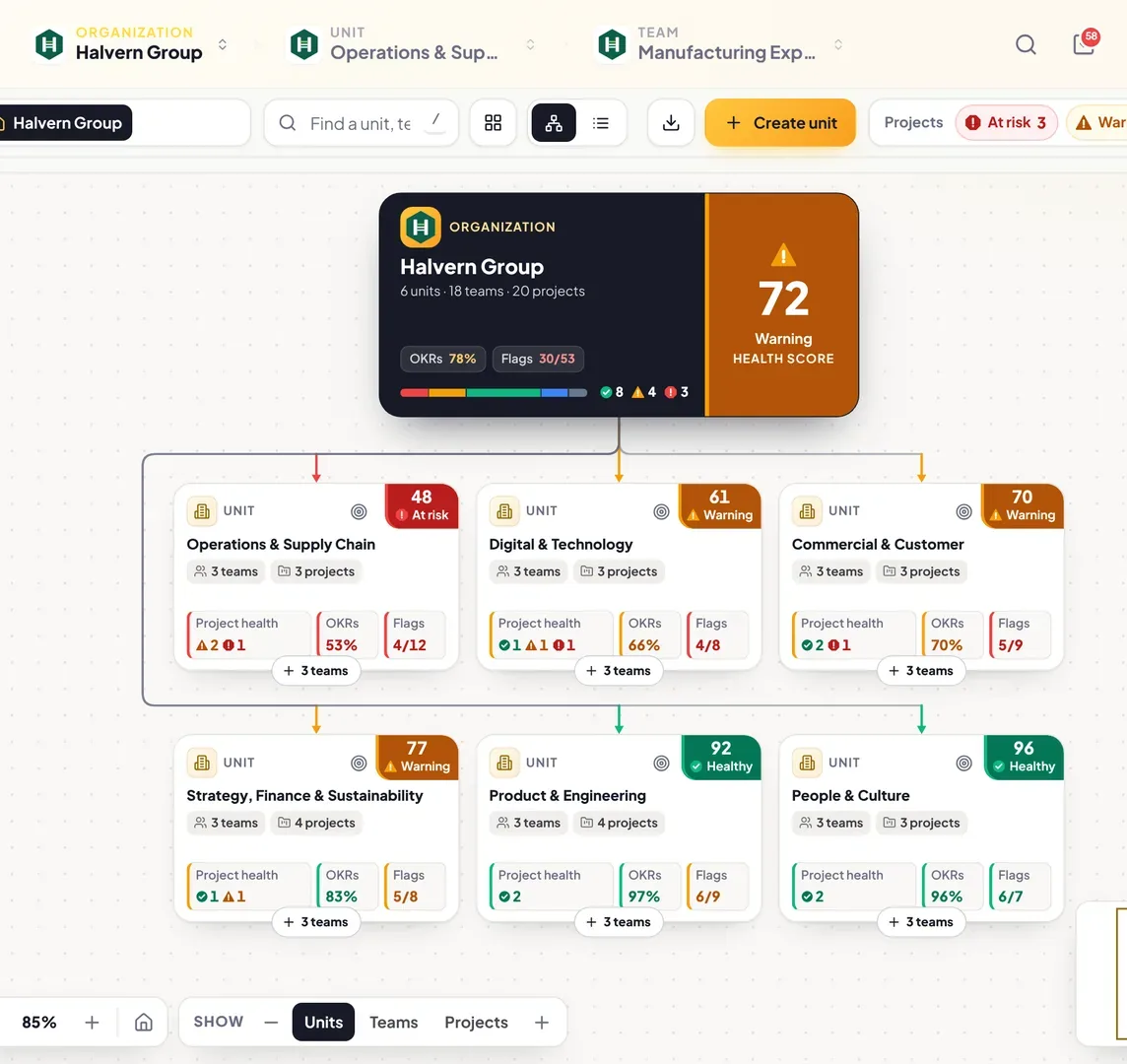Viewport: 1127px width, 1064px height.
Task: Select the Projects show level tab
Action: pyautogui.click(x=477, y=1023)
